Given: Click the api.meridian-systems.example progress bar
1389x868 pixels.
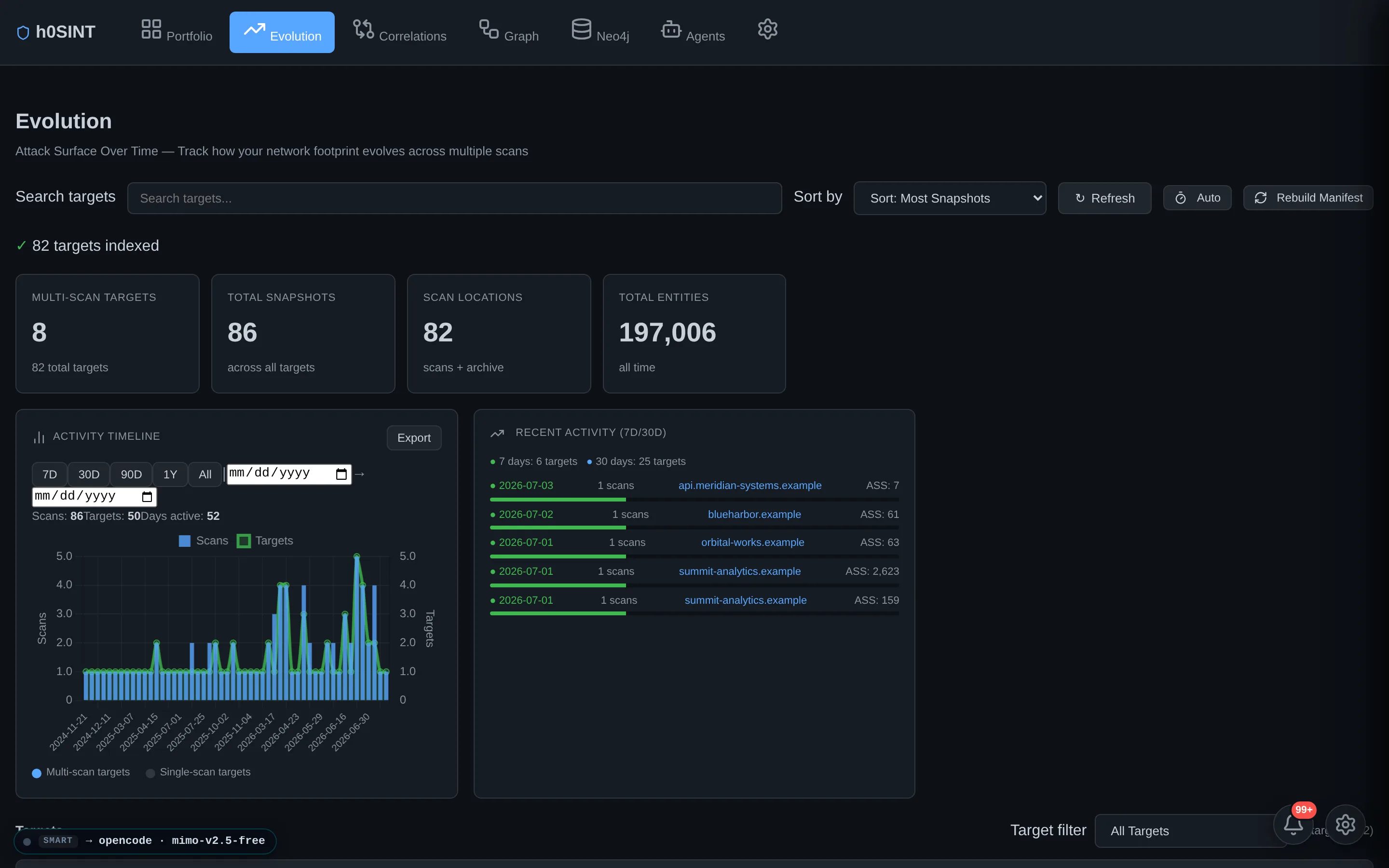Looking at the screenshot, I should pos(694,500).
